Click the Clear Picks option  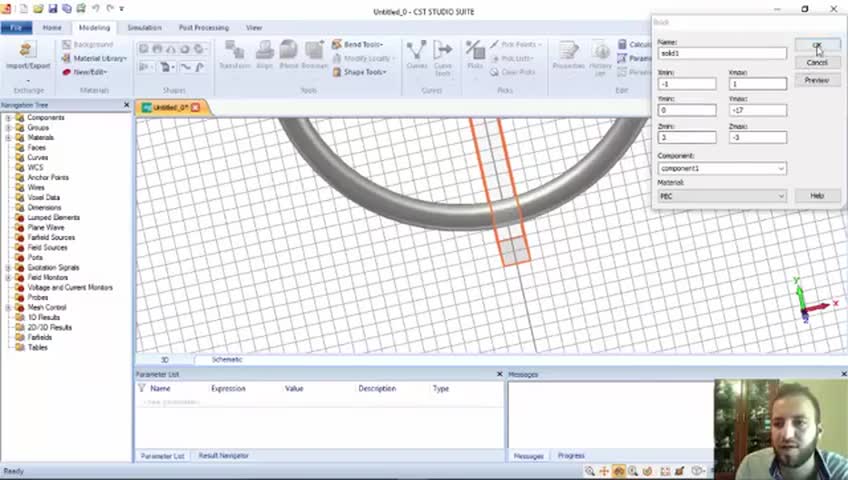pos(512,72)
